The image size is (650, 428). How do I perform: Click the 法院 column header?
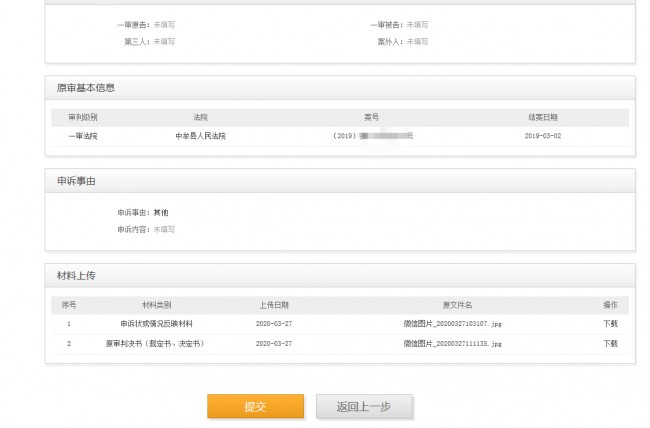pyautogui.click(x=201, y=117)
